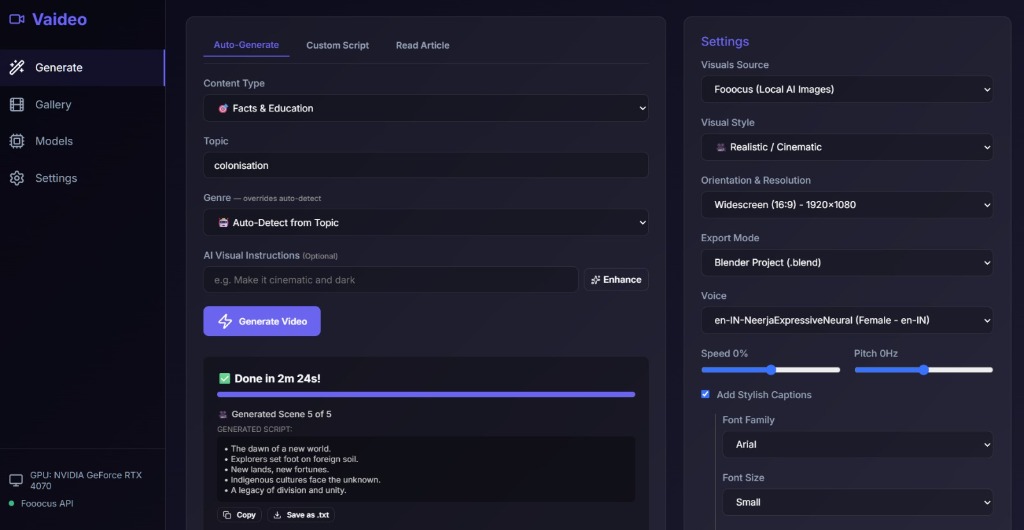
Task: Click the copy icon beside Copy
Action: click(227, 515)
